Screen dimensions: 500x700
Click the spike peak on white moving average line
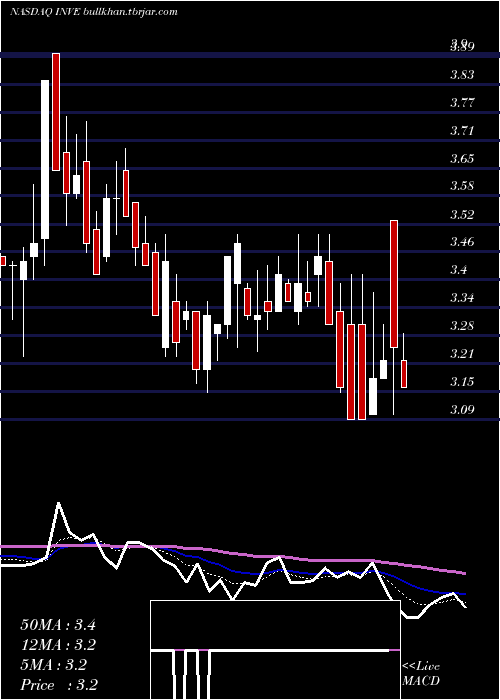click(58, 504)
